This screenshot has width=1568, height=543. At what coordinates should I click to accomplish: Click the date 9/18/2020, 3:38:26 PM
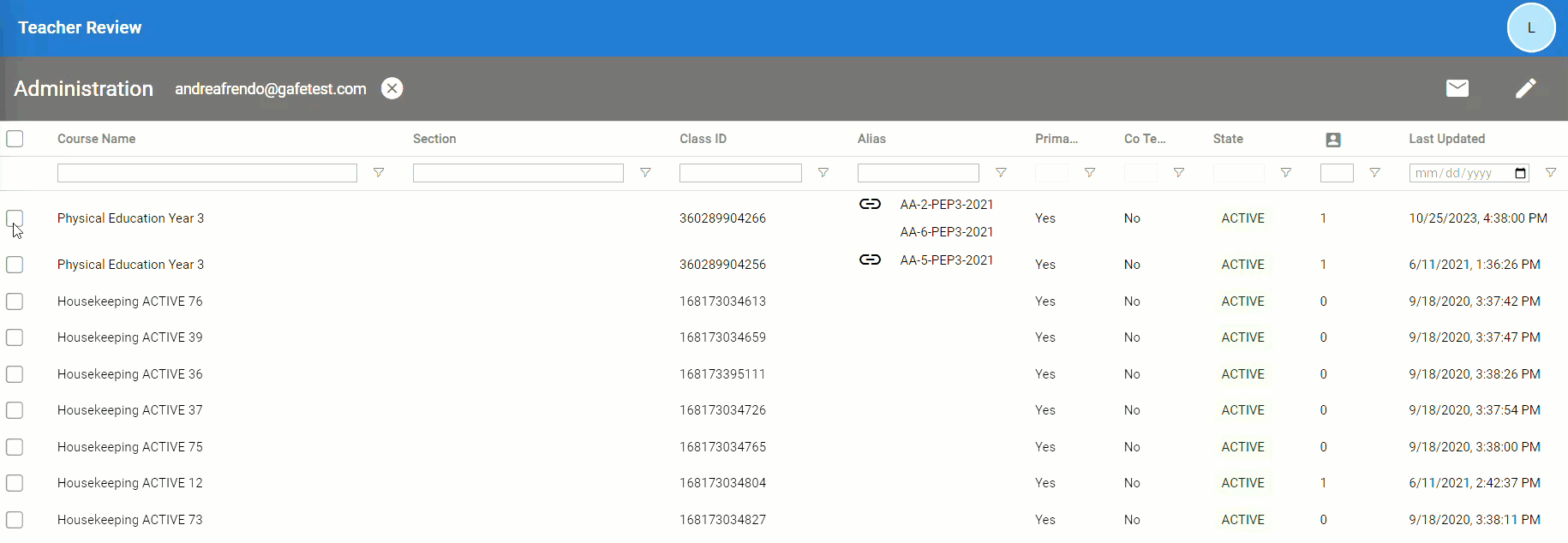pos(1475,374)
